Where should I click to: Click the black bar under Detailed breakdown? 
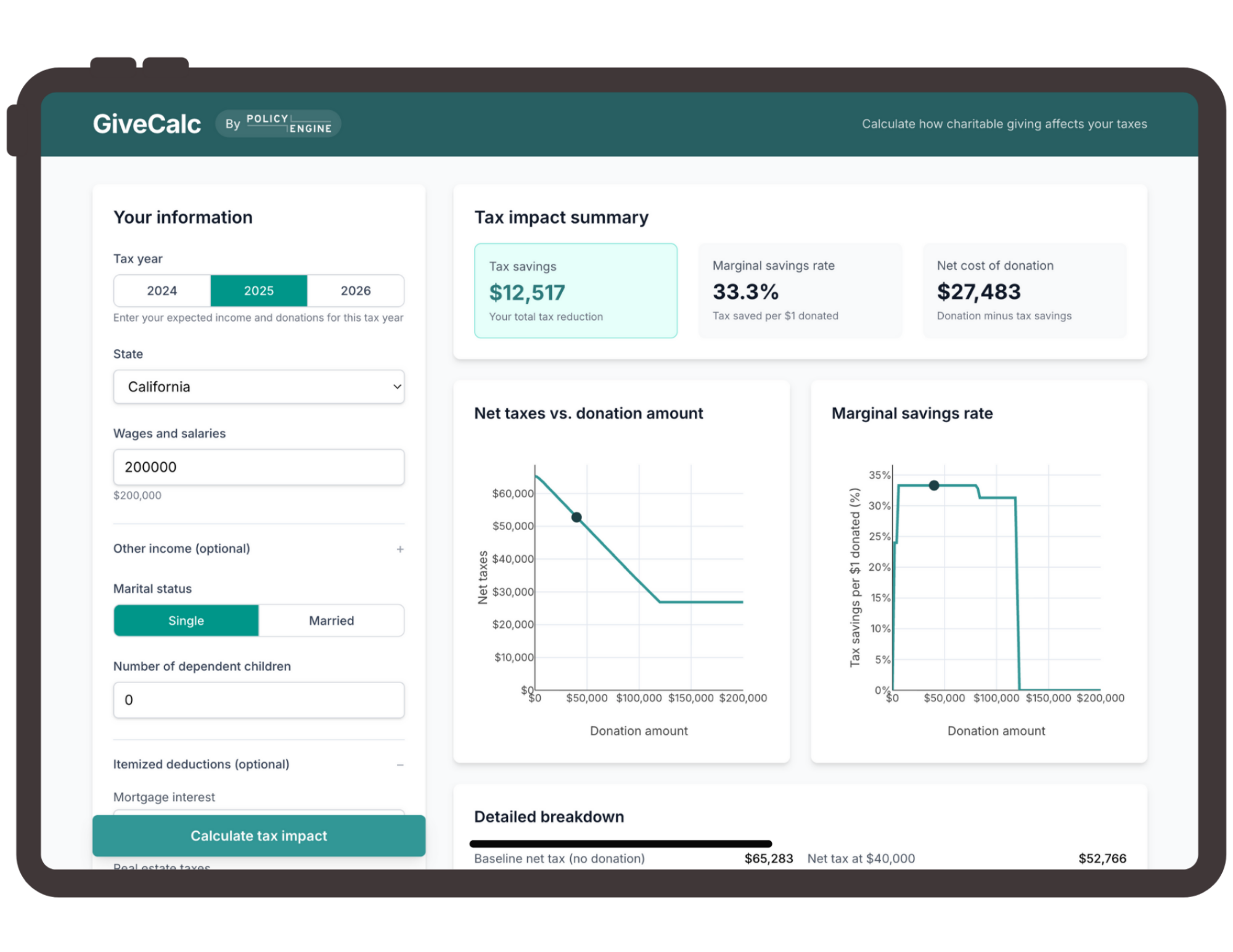[x=620, y=844]
